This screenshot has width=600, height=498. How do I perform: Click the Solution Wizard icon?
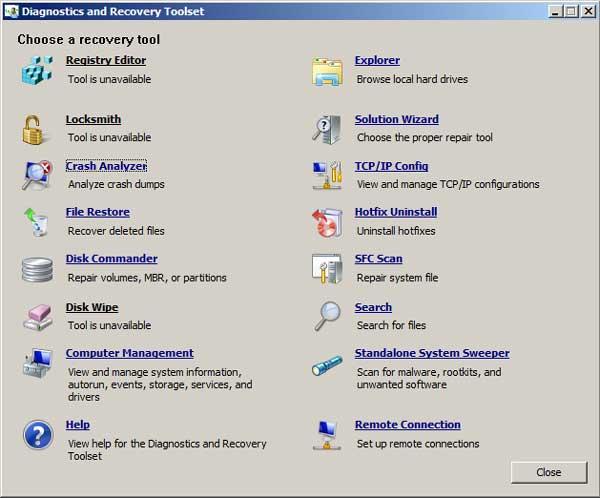coord(327,130)
